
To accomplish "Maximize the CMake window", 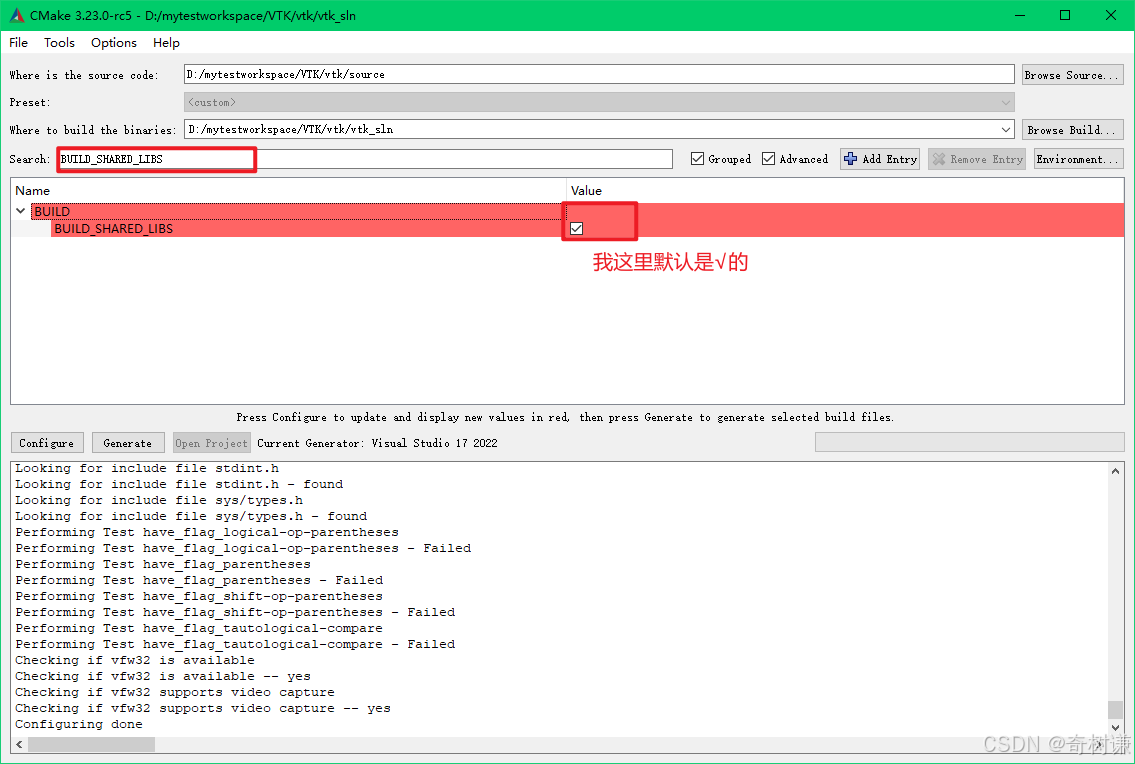I will (1065, 15).
